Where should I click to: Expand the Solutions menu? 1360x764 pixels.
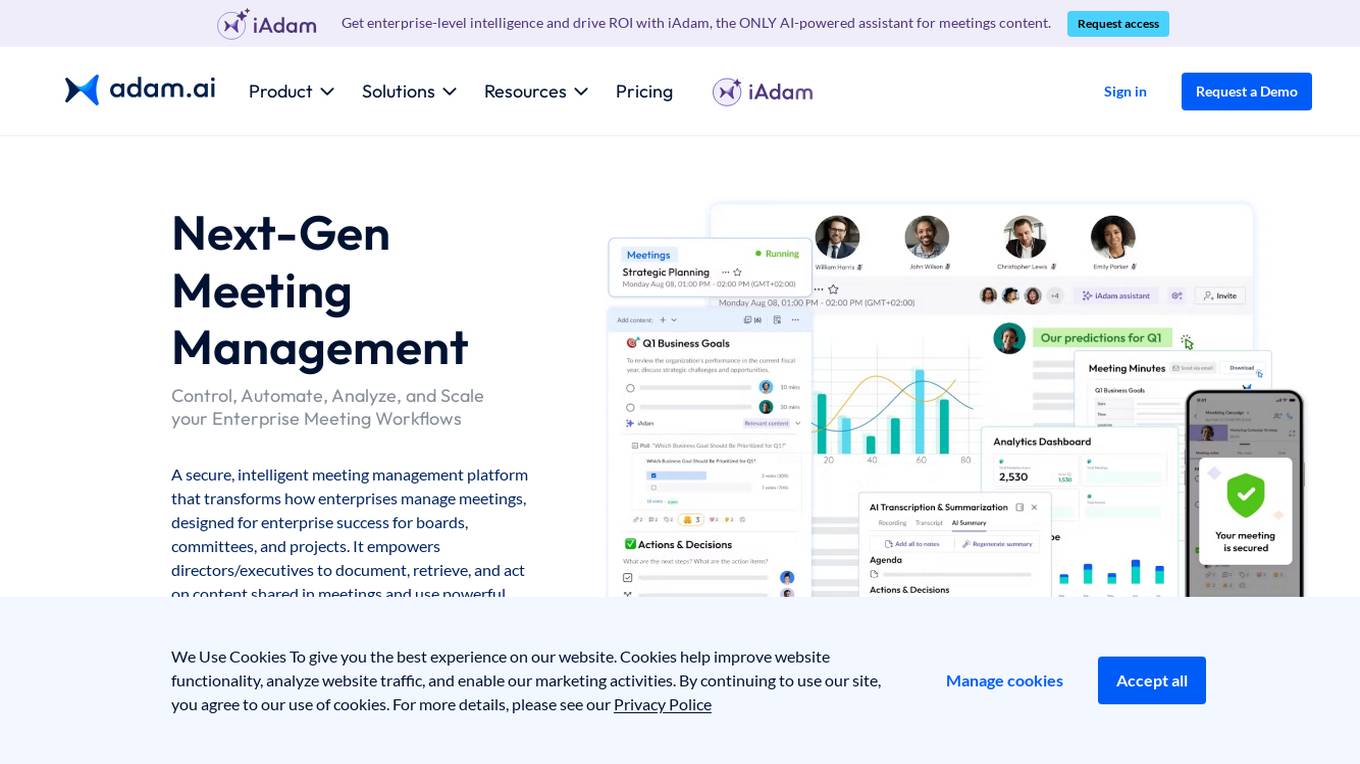click(409, 92)
